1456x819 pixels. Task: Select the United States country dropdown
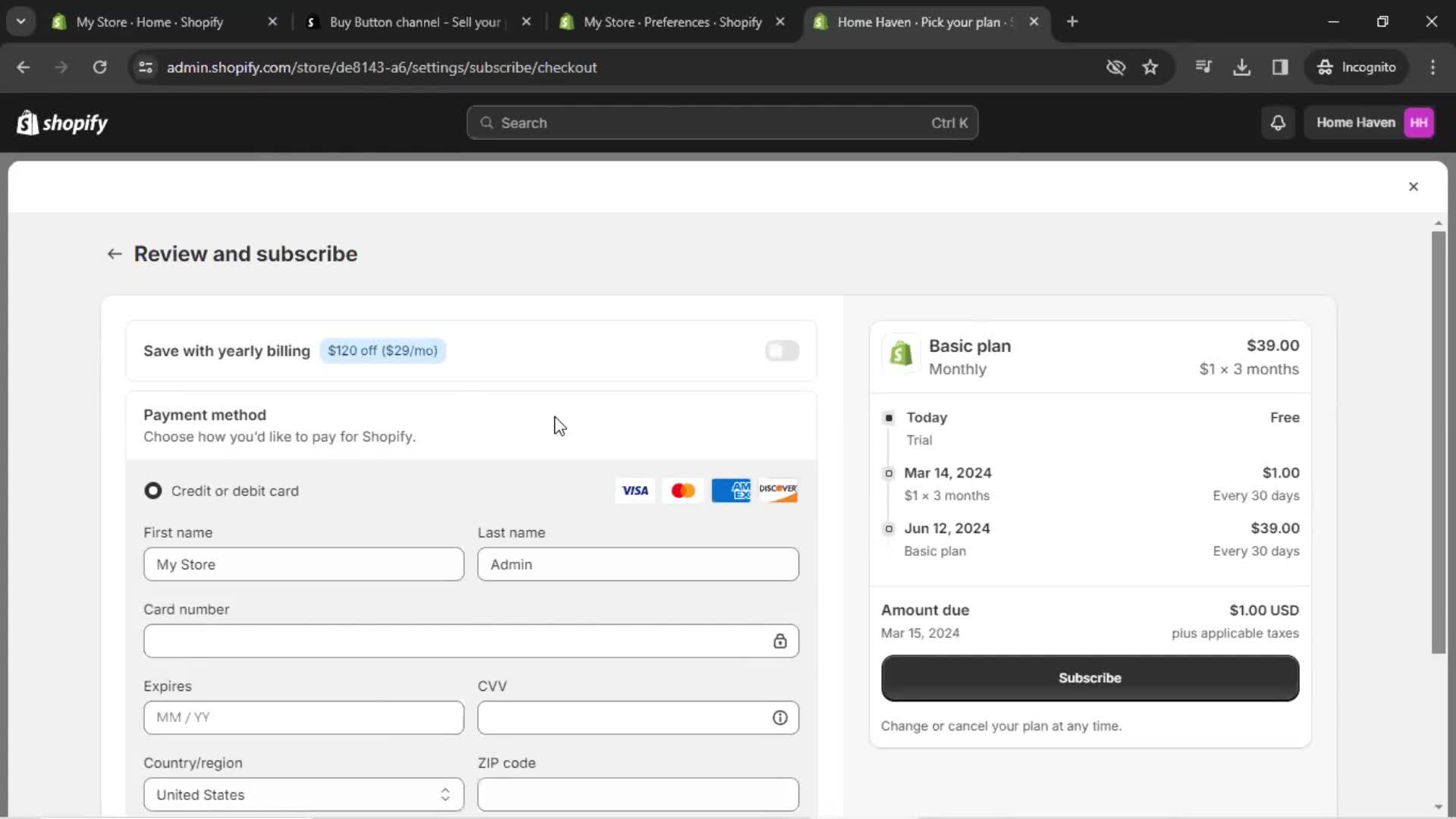click(303, 794)
